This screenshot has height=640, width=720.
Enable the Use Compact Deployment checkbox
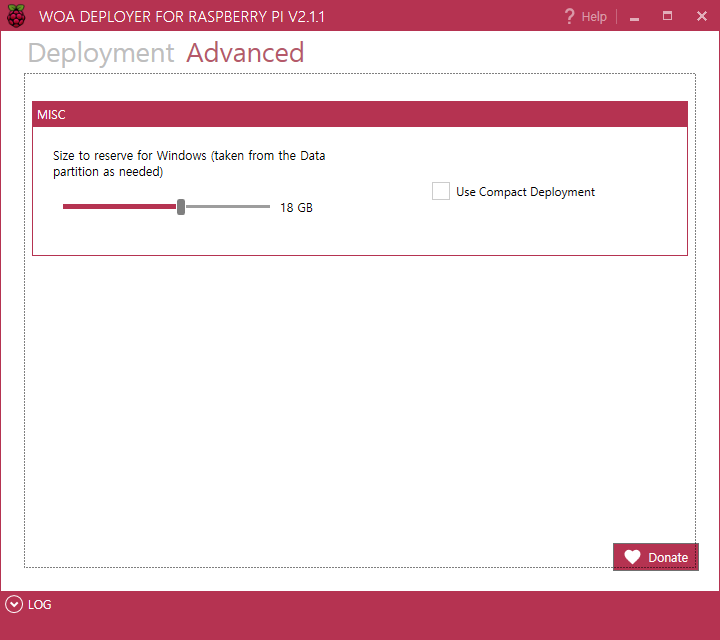pyautogui.click(x=440, y=191)
